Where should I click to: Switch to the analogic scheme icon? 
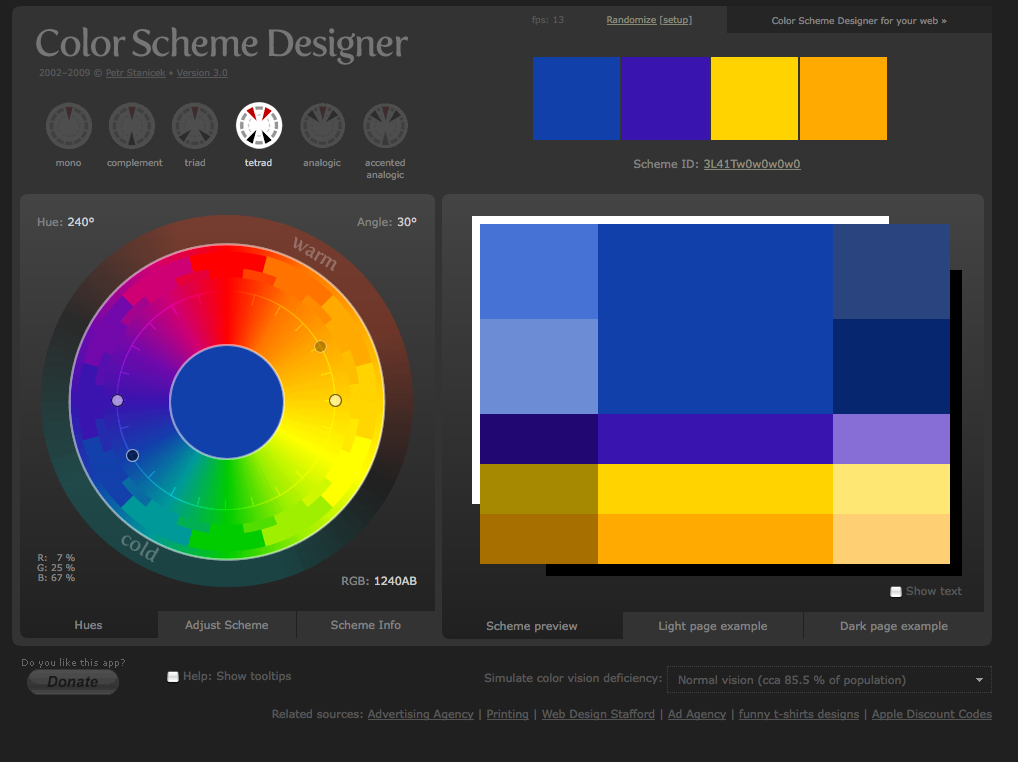322,126
